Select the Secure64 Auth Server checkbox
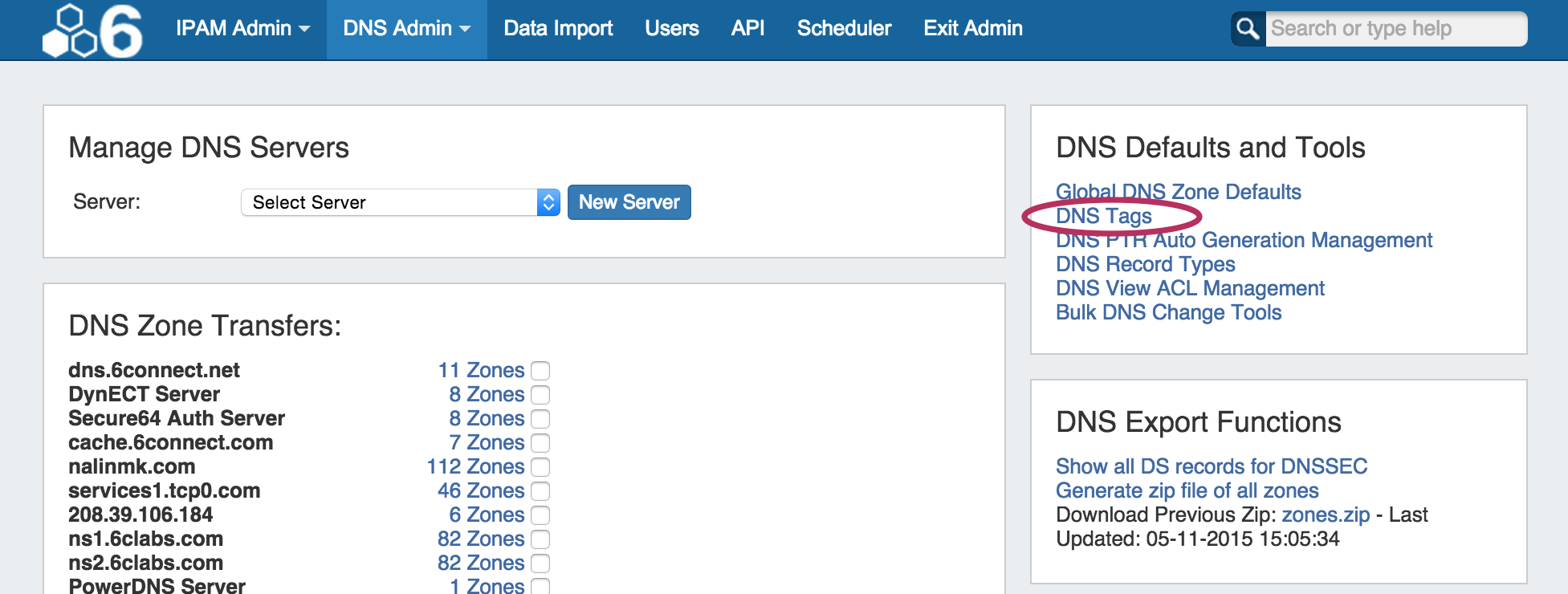Image resolution: width=1568 pixels, height=594 pixels. click(540, 419)
